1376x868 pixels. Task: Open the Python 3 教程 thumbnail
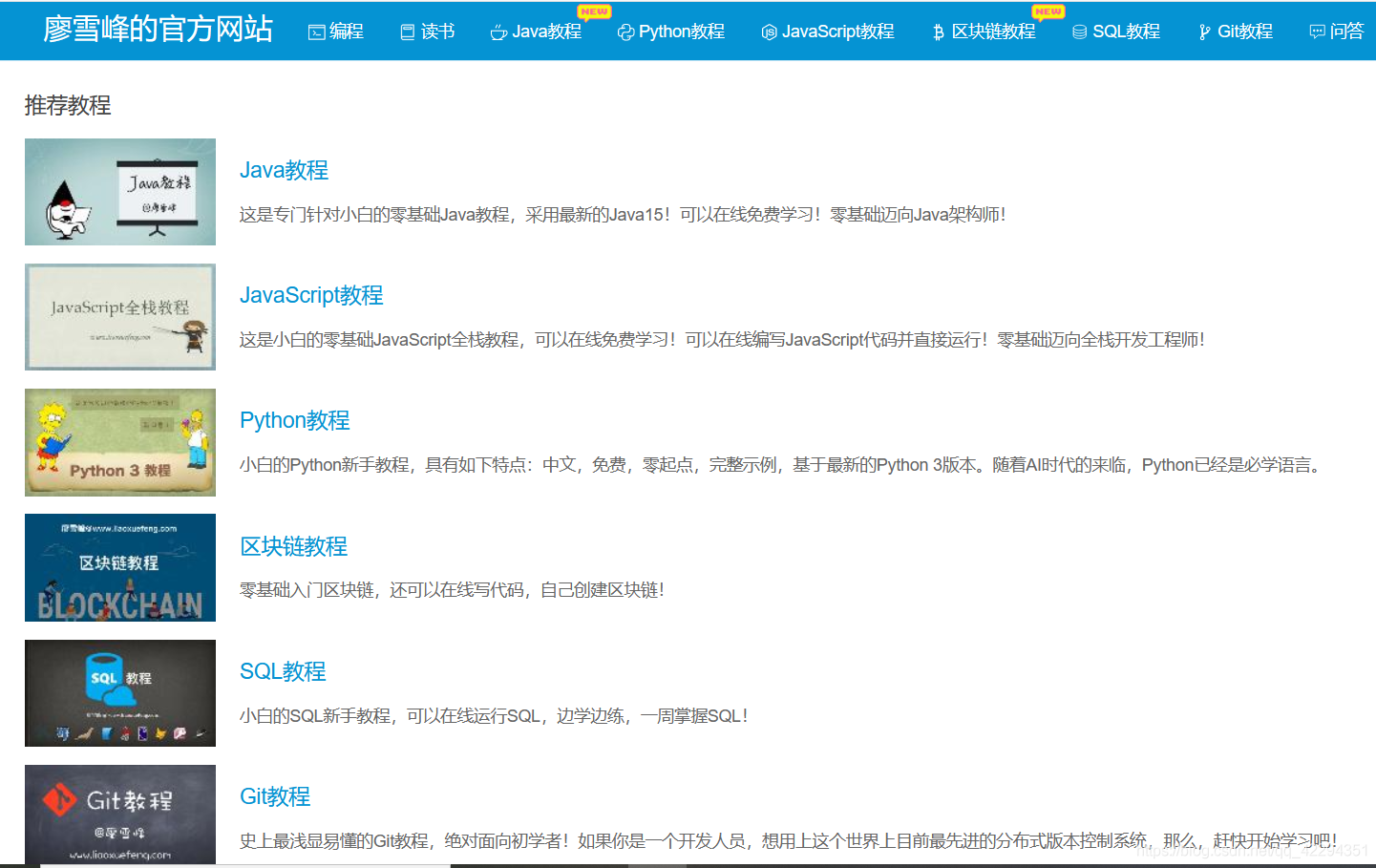click(x=120, y=442)
